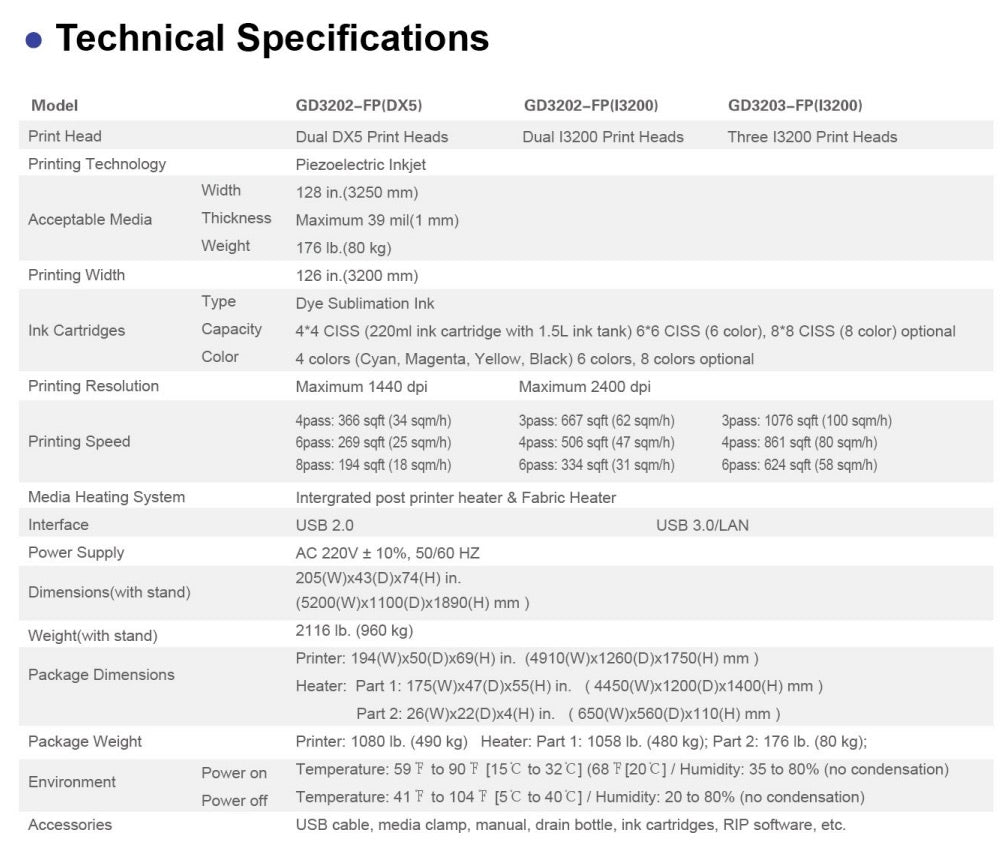Click the Maximum 2400 dpi value

(x=585, y=387)
